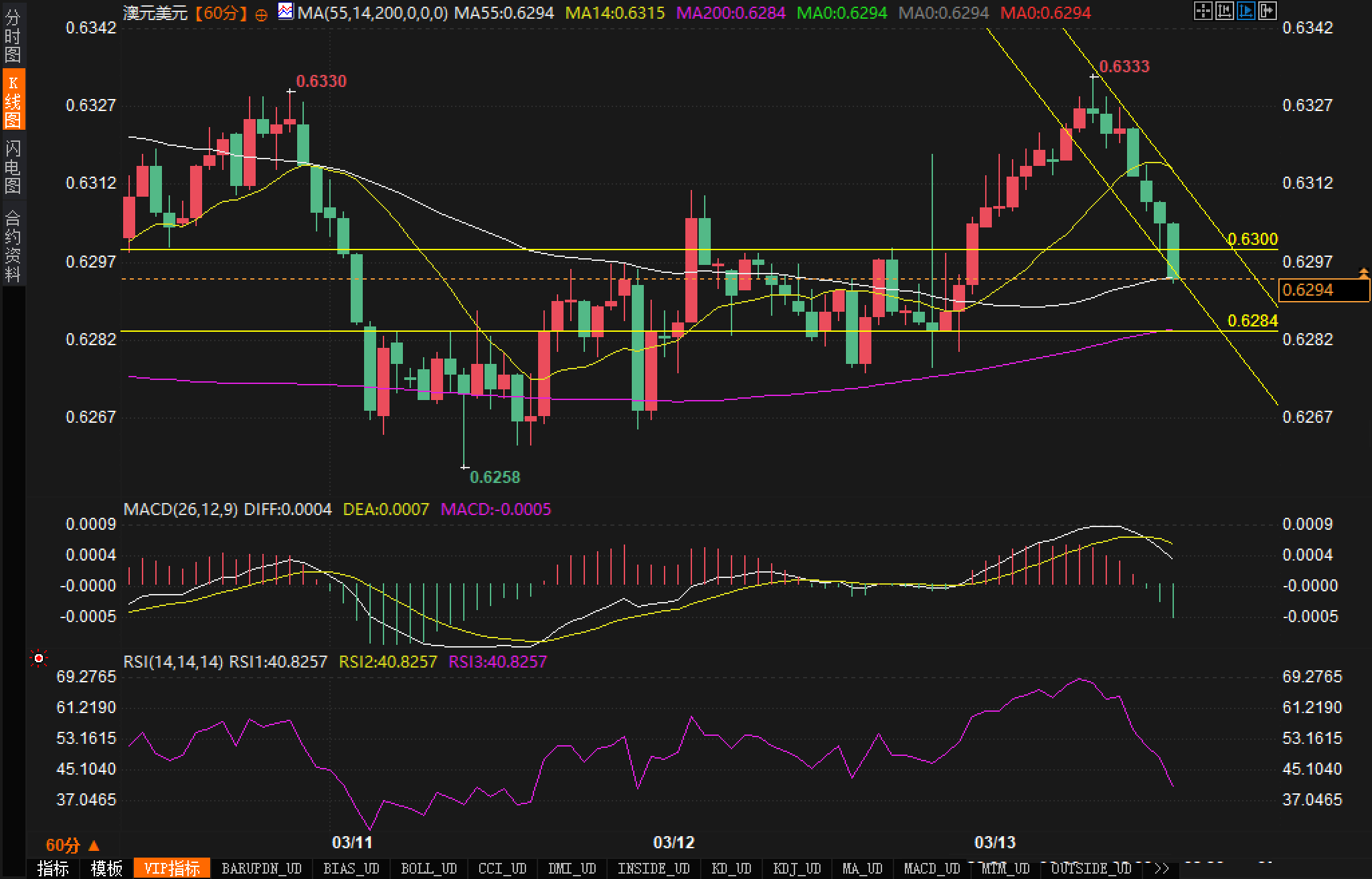Apply the INSIDE_UD indicator
The width and height of the screenshot is (1372, 879).
coord(654,868)
